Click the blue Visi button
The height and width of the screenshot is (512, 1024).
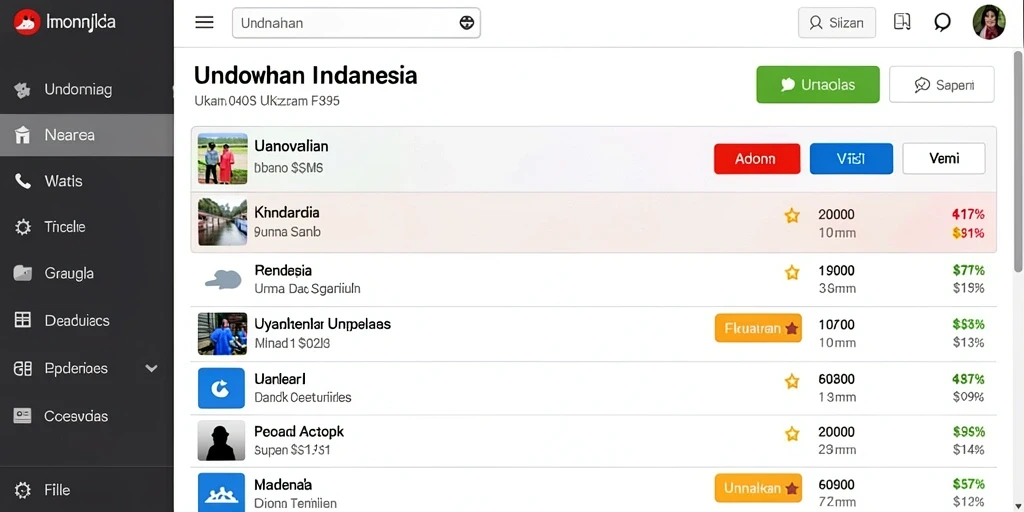point(851,159)
